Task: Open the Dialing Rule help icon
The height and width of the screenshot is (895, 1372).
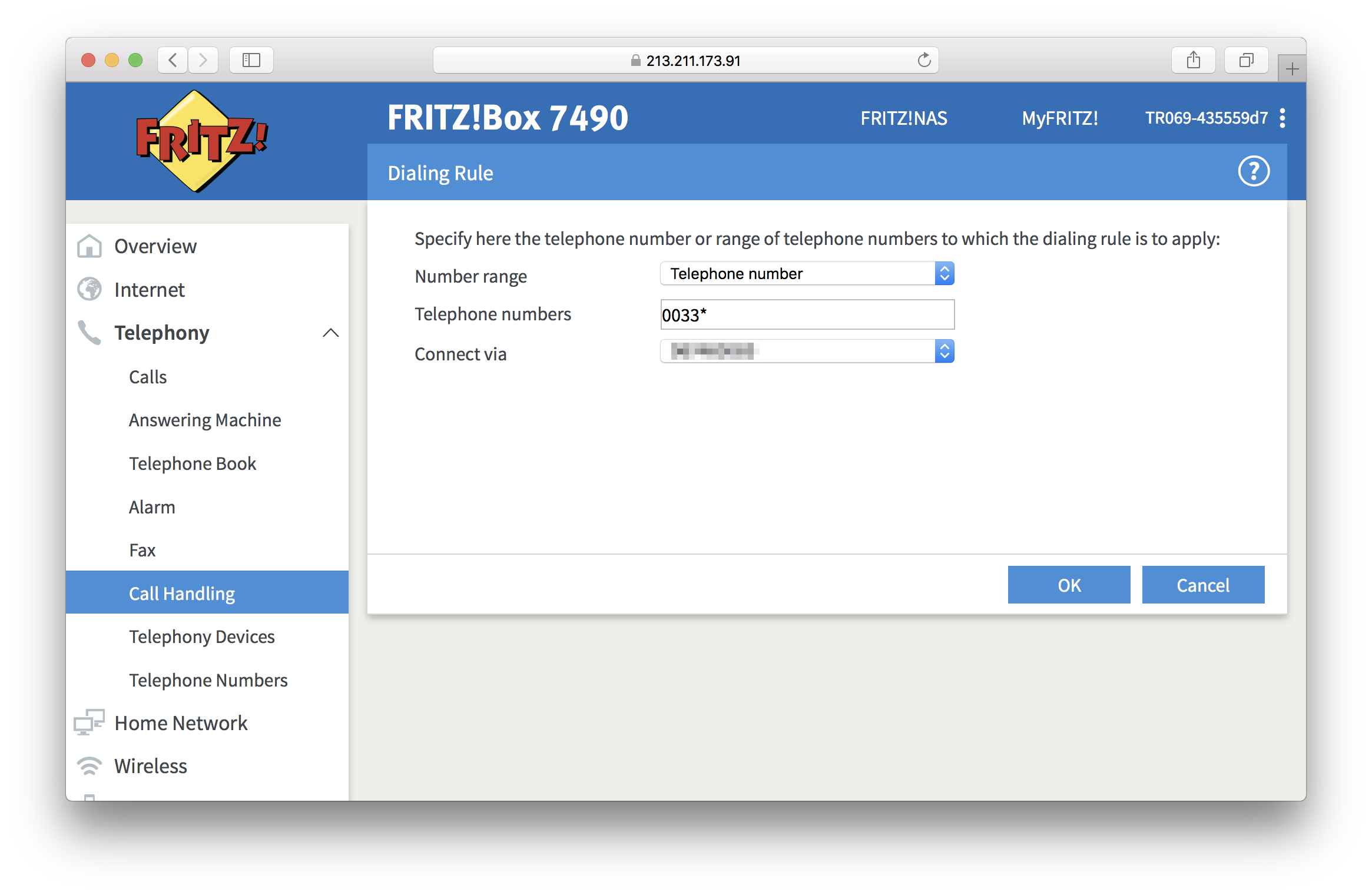Action: coord(1254,171)
